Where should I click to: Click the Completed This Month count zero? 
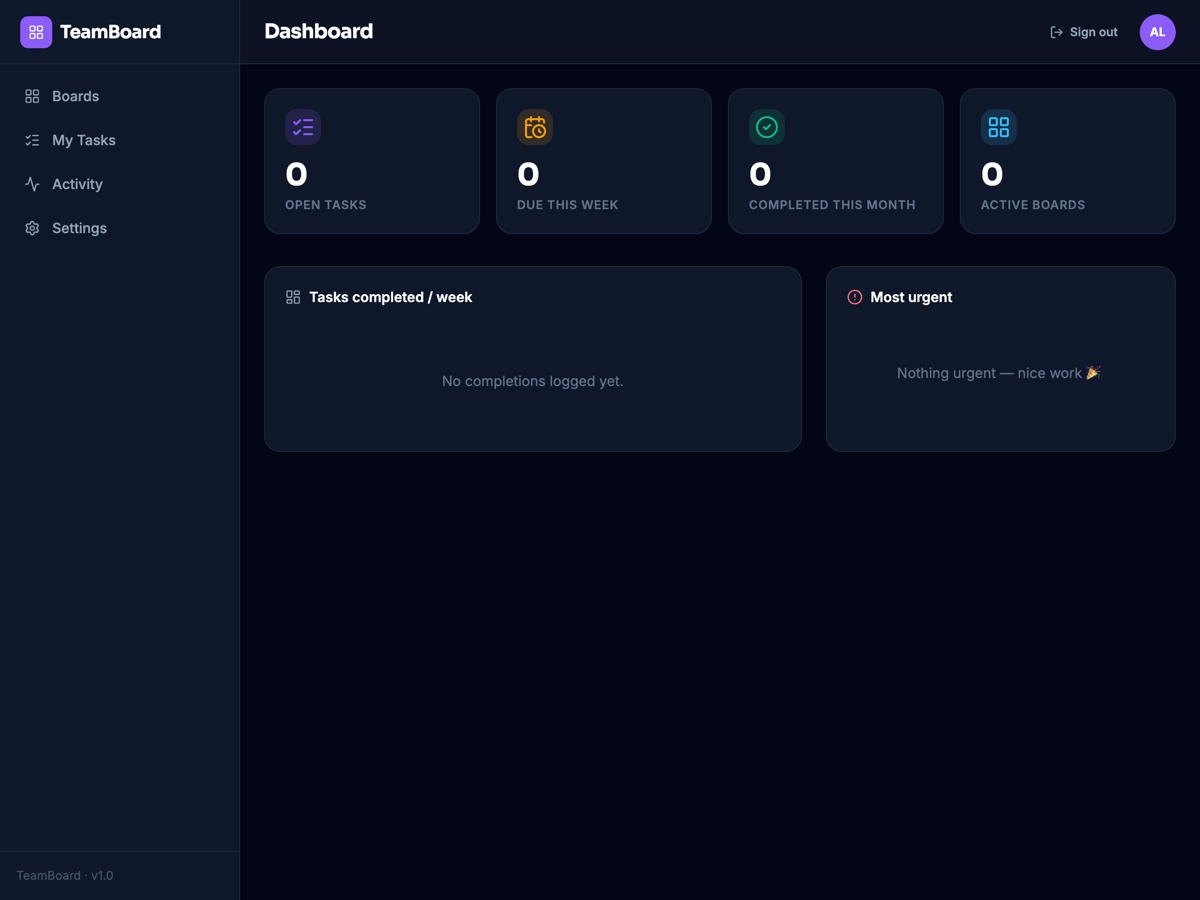pyautogui.click(x=760, y=175)
